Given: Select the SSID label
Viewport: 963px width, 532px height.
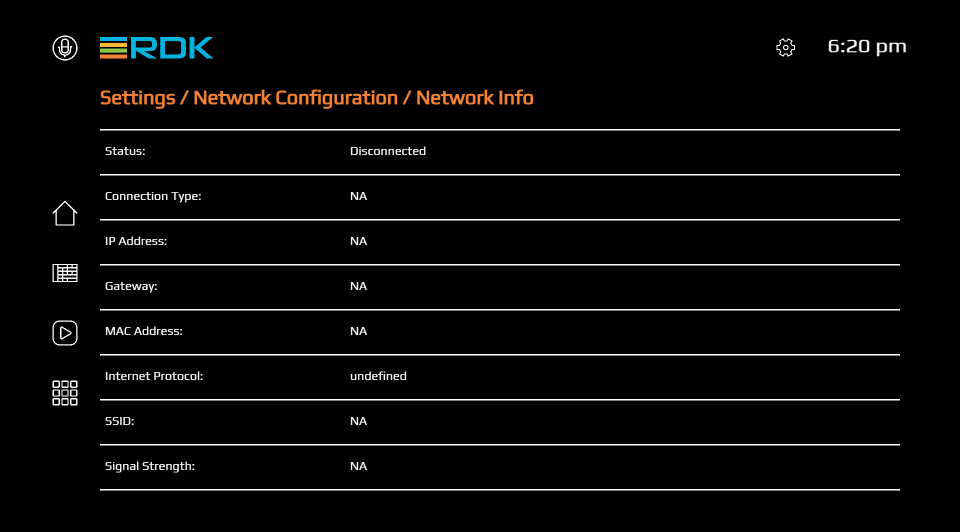Looking at the screenshot, I should 119,421.
